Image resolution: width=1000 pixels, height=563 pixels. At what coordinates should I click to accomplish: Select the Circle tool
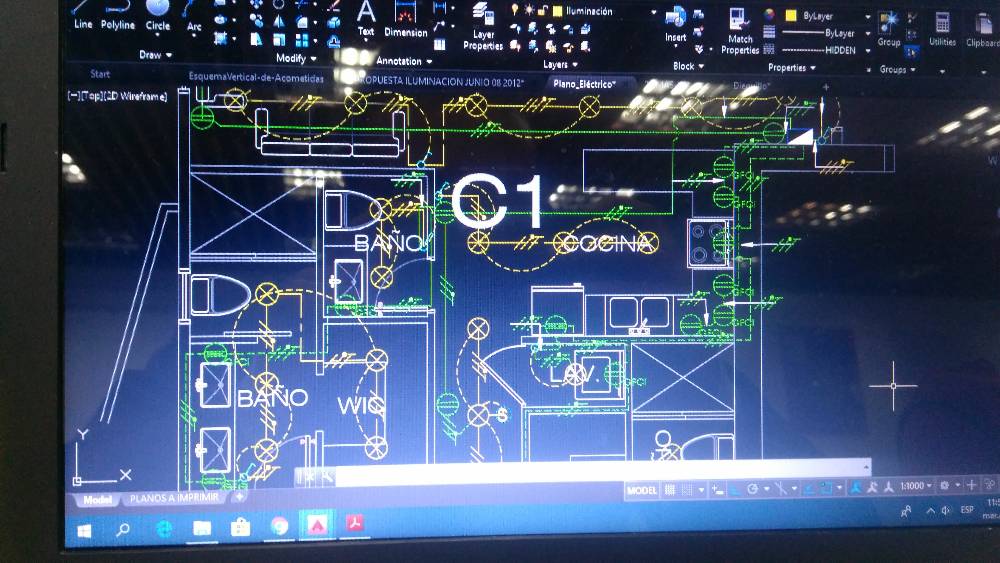[x=158, y=16]
